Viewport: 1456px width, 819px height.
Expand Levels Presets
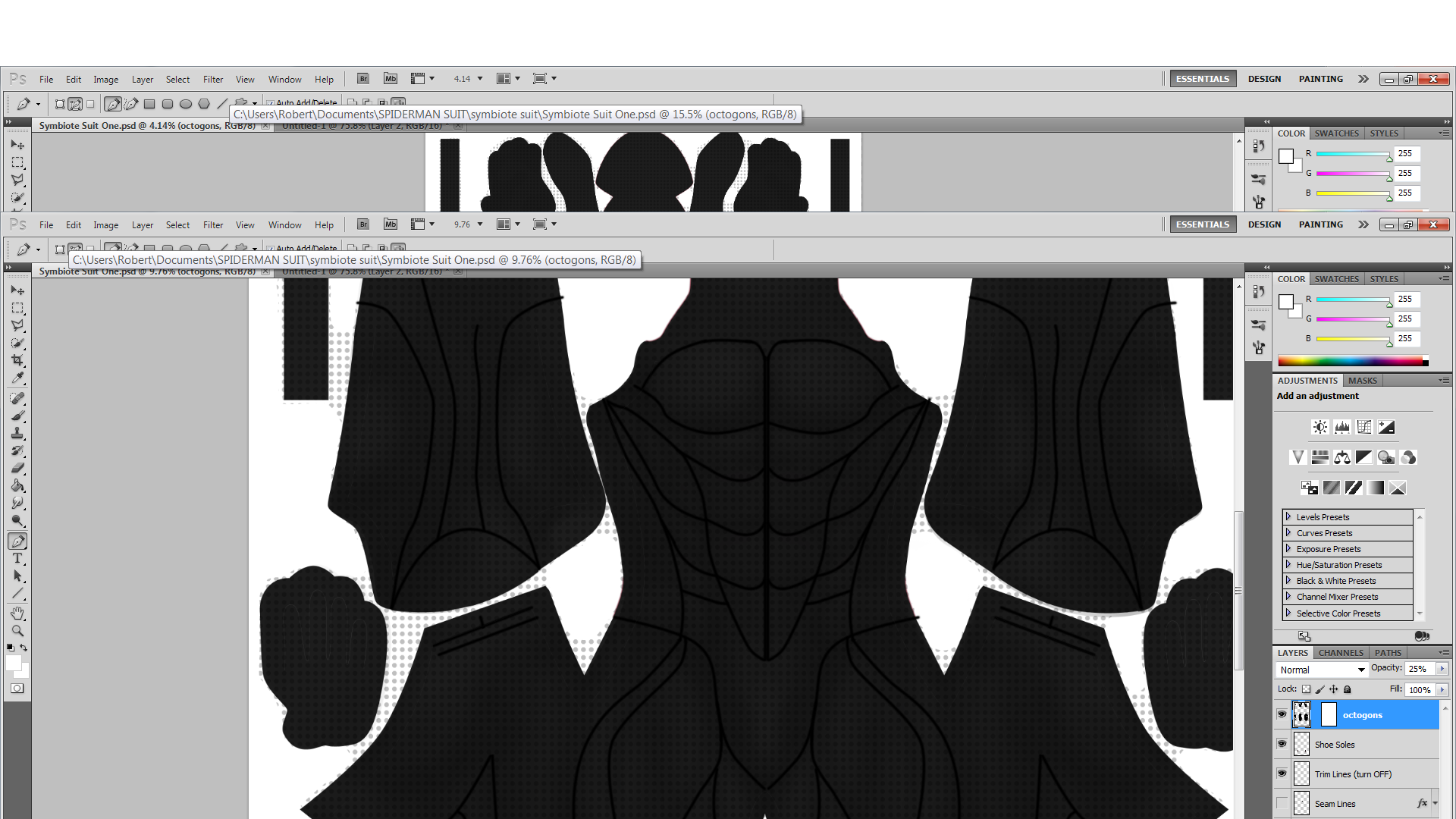(1288, 516)
